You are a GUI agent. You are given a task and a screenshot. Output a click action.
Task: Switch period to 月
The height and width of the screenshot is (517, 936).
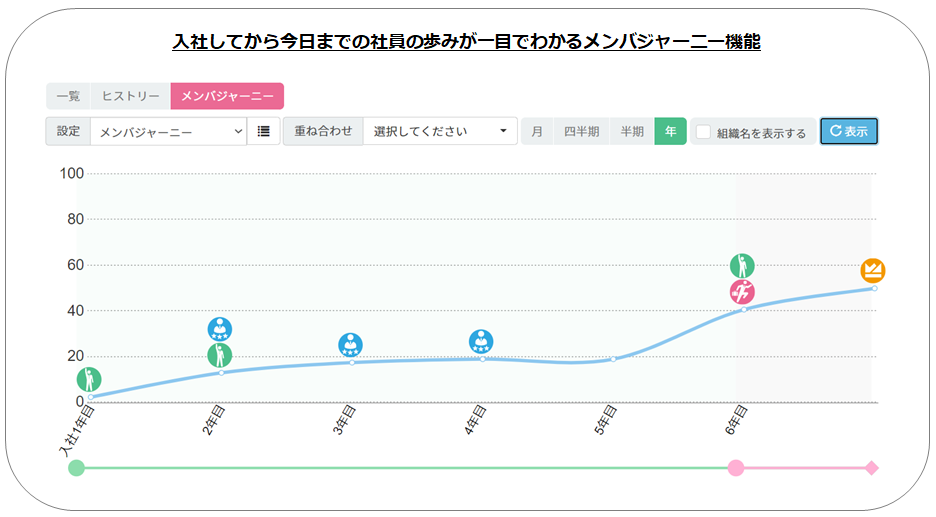click(x=537, y=131)
